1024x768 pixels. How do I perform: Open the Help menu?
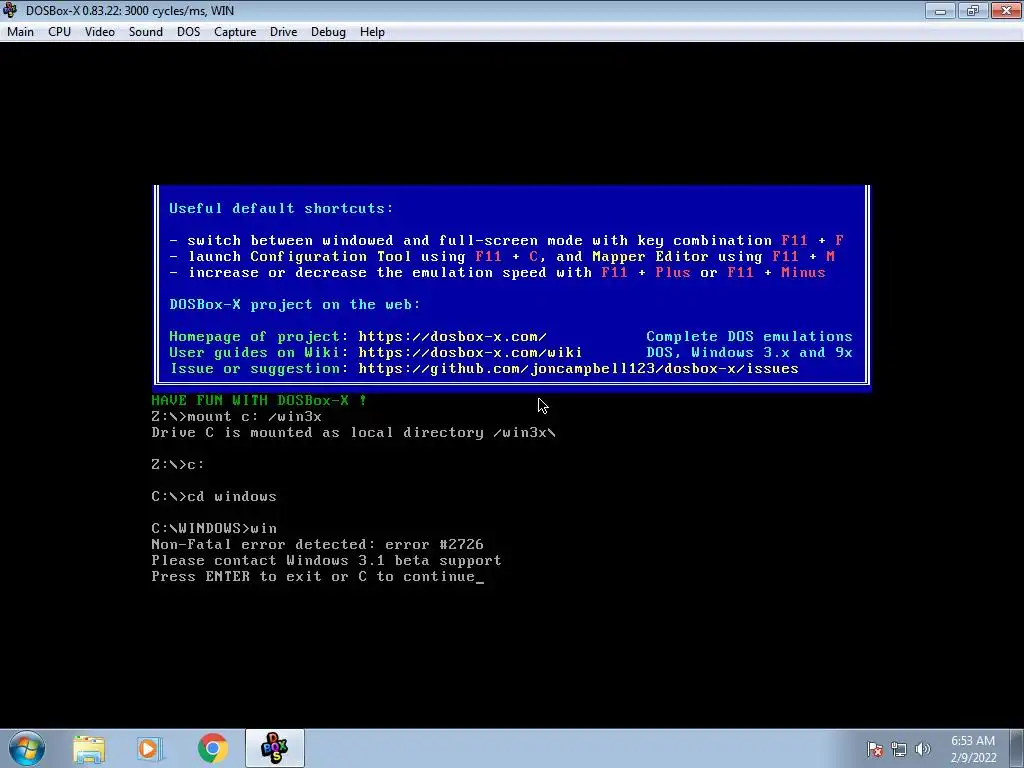[372, 32]
